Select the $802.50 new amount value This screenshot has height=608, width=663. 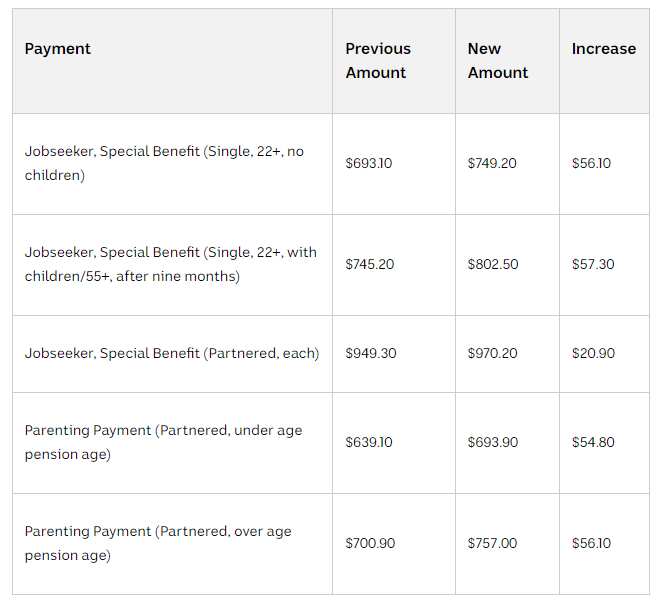coord(493,265)
